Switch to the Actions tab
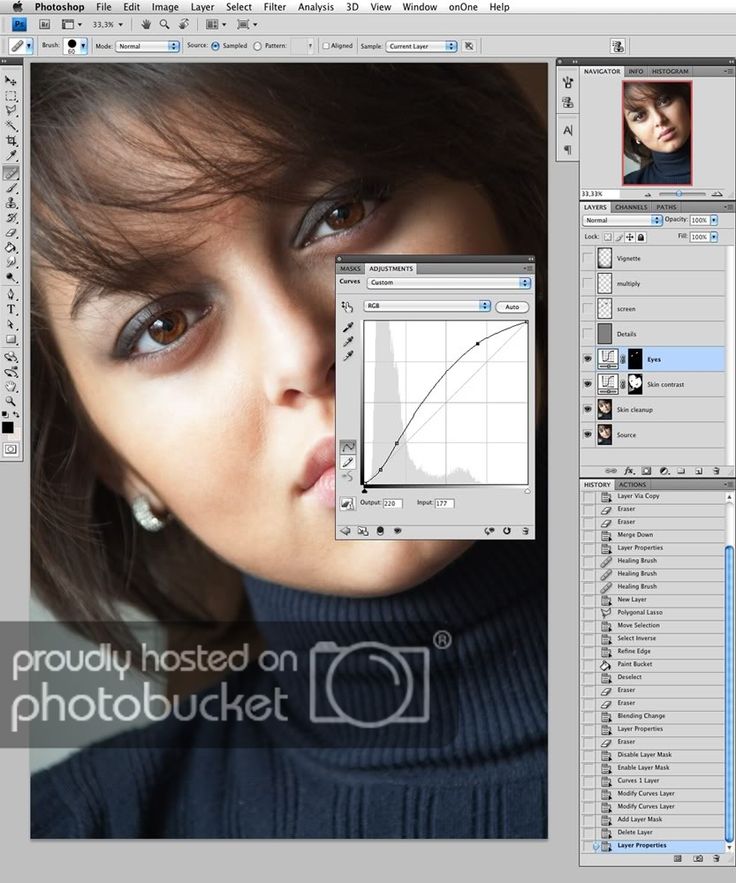736x883 pixels. pyautogui.click(x=632, y=484)
